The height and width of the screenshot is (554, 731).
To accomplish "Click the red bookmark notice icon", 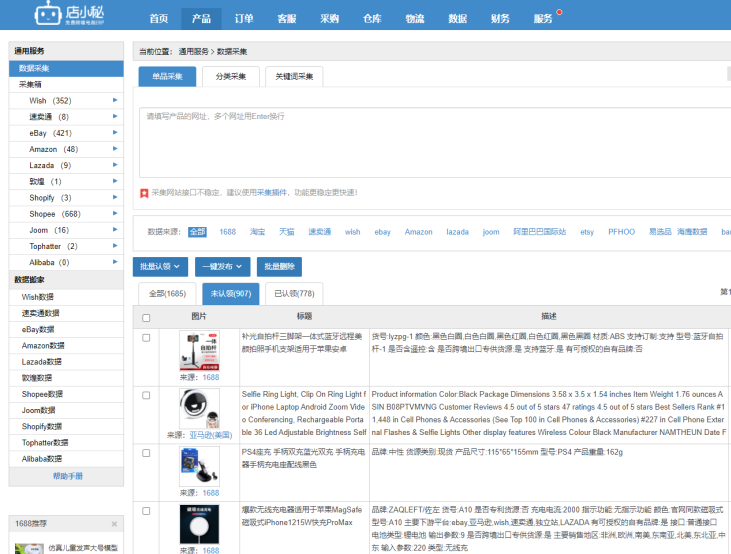I will coord(144,193).
